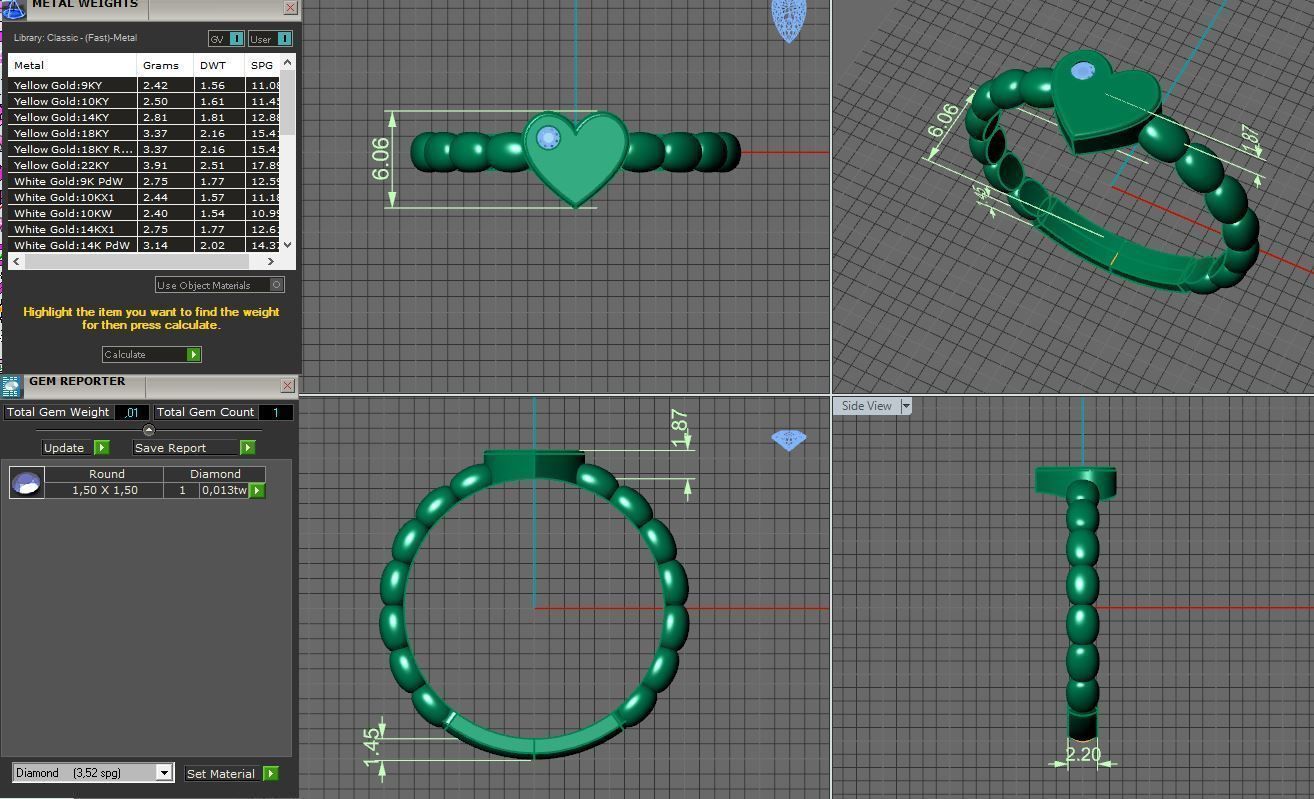Select the Yellow Gold:18KY R... row
This screenshot has height=799, width=1314.
[x=144, y=149]
